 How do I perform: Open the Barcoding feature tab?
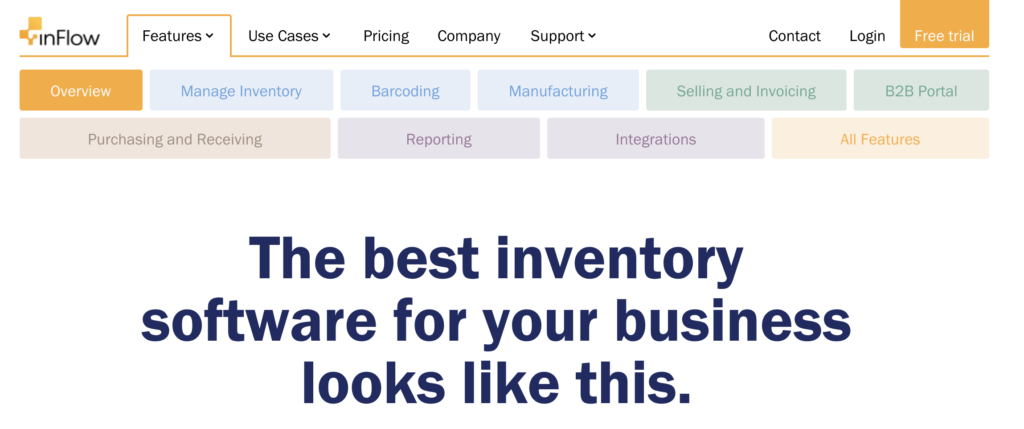click(x=405, y=91)
